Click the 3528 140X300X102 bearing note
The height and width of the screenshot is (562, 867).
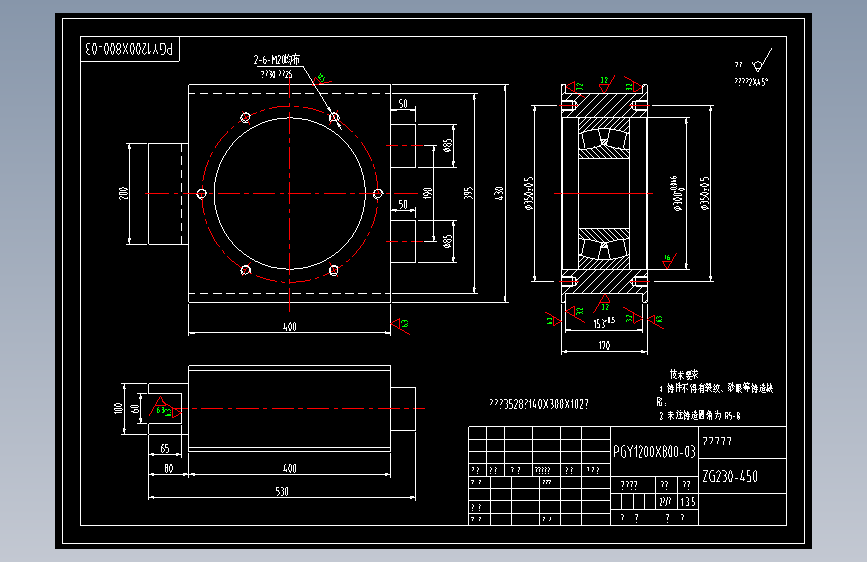coord(539,404)
